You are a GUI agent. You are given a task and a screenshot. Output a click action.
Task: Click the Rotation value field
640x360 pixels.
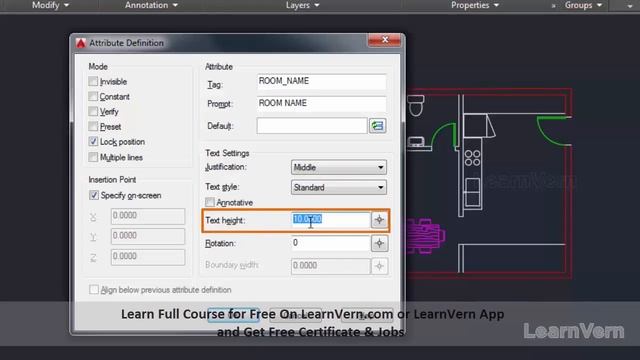[331, 243]
